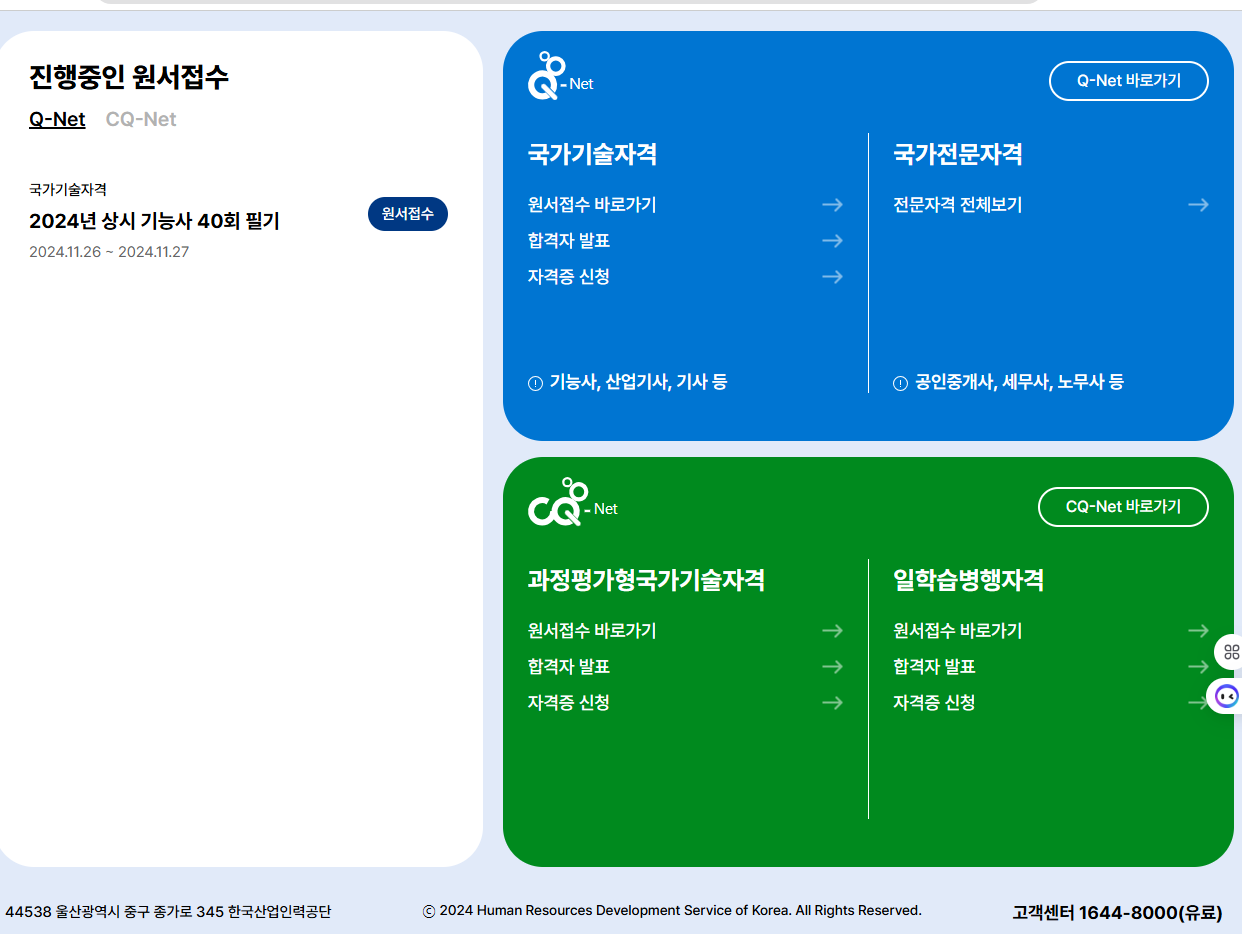Click the 국가전문자격 heading
This screenshot has height=934, width=1242.
click(x=958, y=154)
